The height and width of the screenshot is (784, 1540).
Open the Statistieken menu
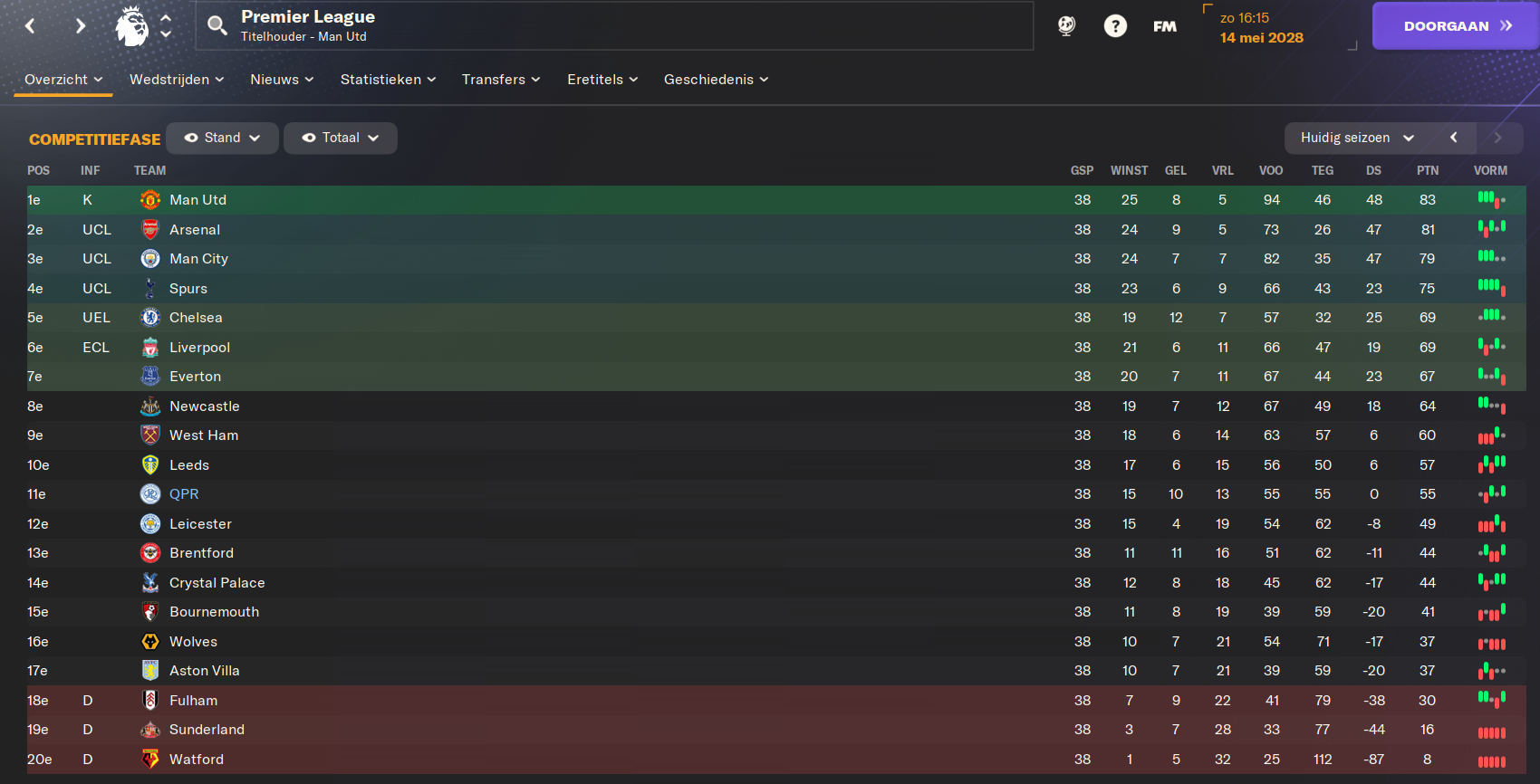coord(388,80)
